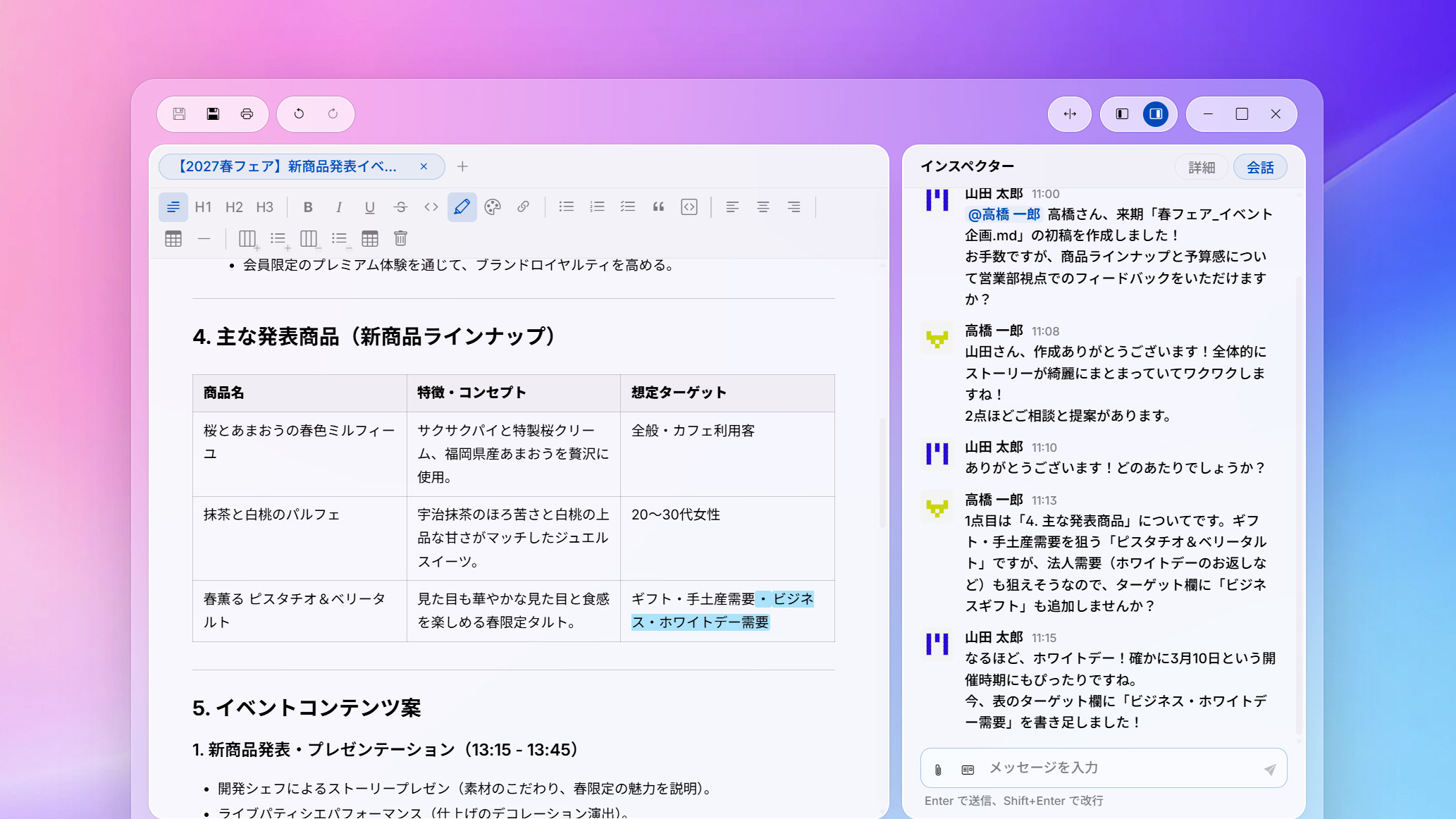The width and height of the screenshot is (1456, 819).
Task: Click the snippet icon beside message input
Action: 968,770
